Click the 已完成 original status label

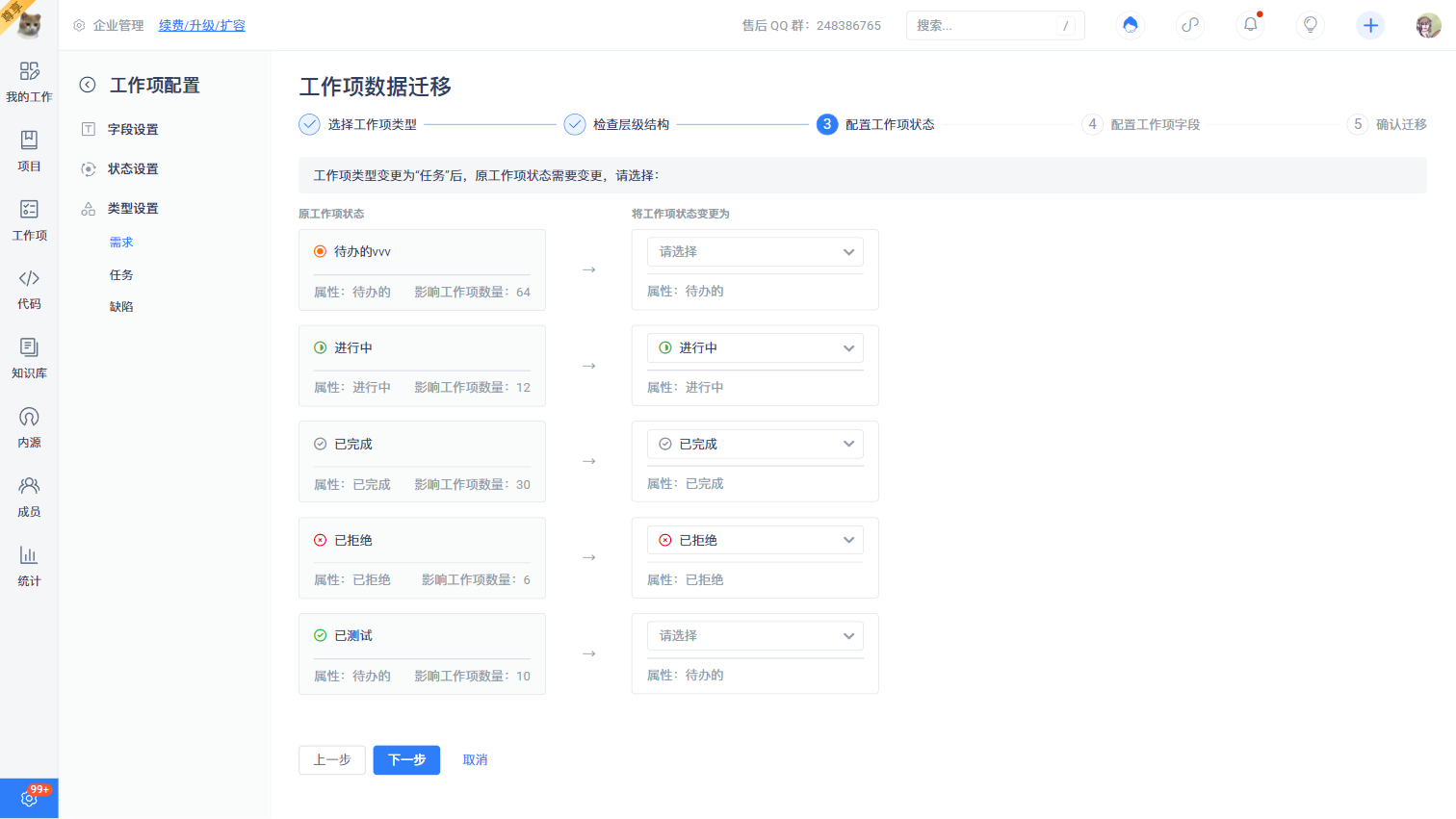[353, 445]
